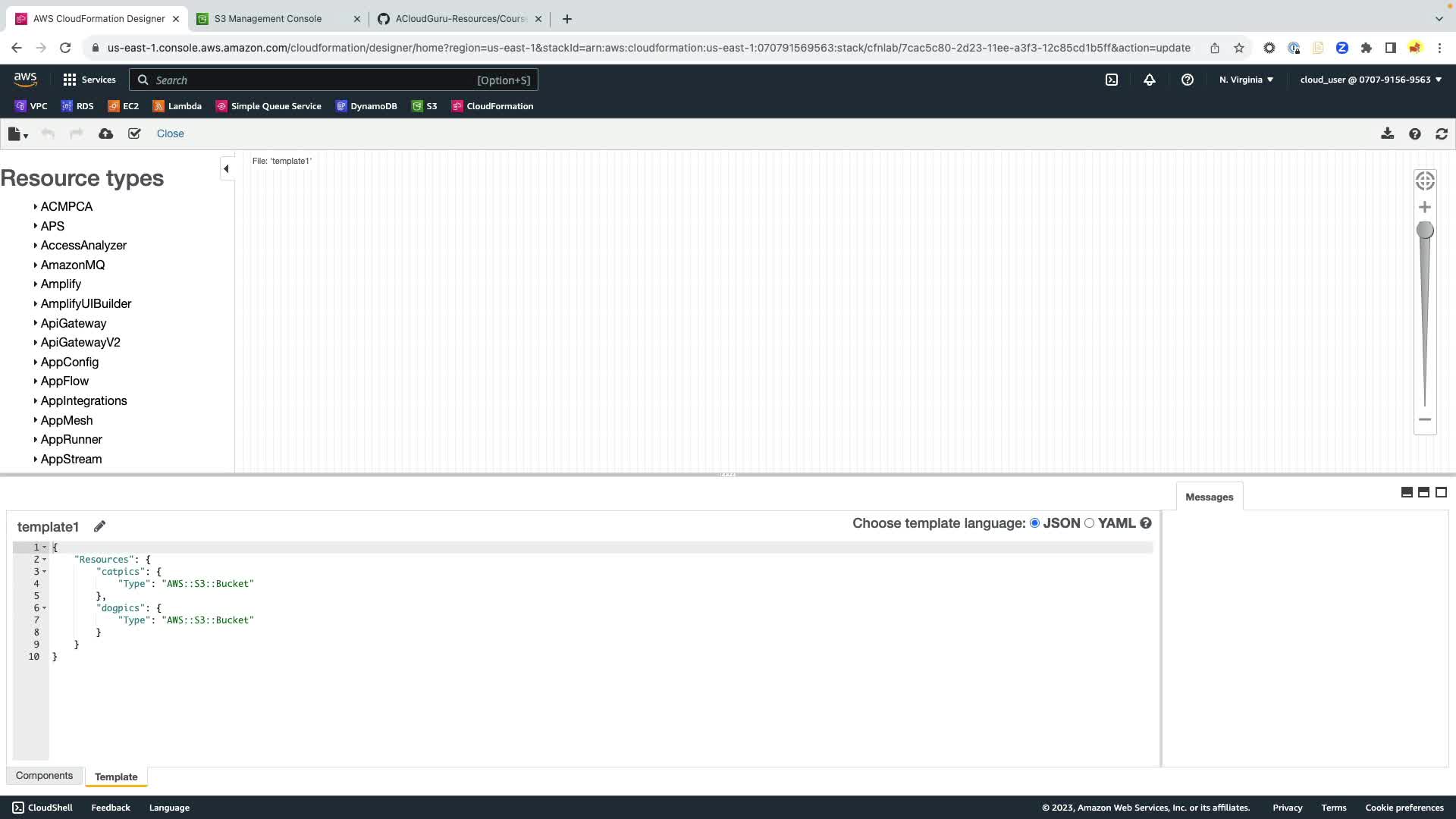Click the zoom out minus icon

1425,419
